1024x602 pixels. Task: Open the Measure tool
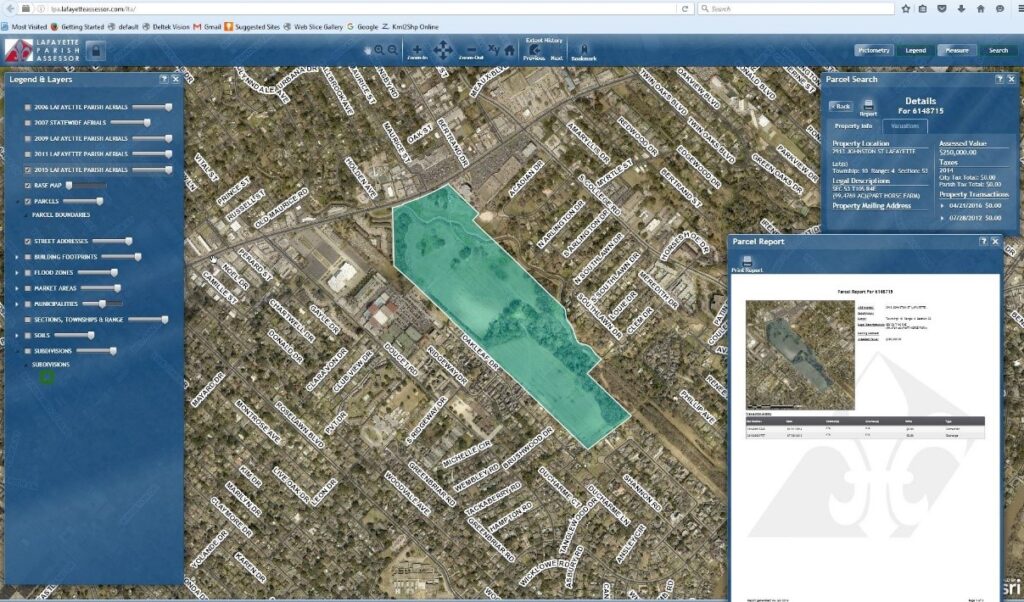[957, 50]
